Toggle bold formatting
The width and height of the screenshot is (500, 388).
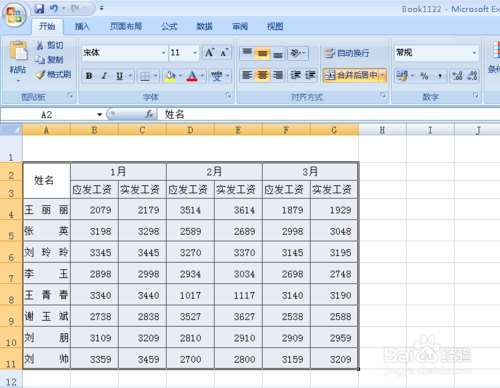tap(89, 76)
